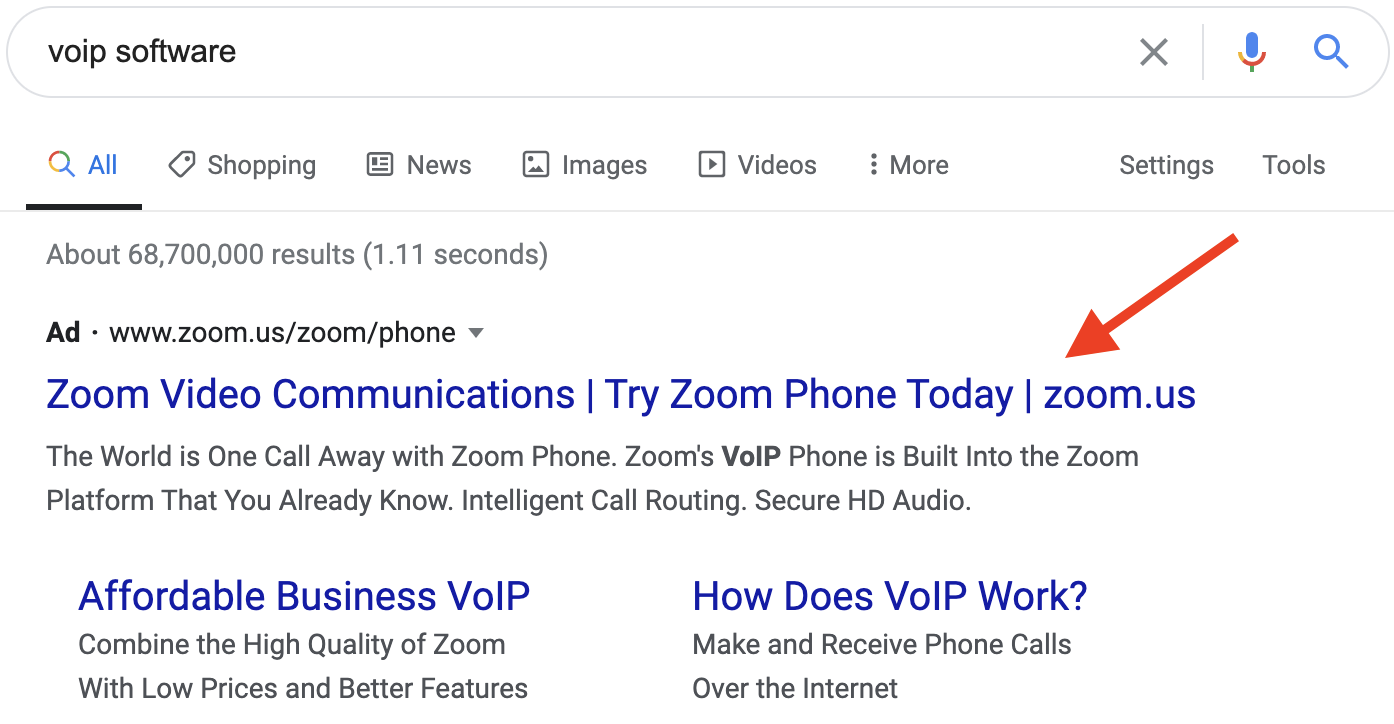Click the blue magnifying glass search icon

point(1331,51)
